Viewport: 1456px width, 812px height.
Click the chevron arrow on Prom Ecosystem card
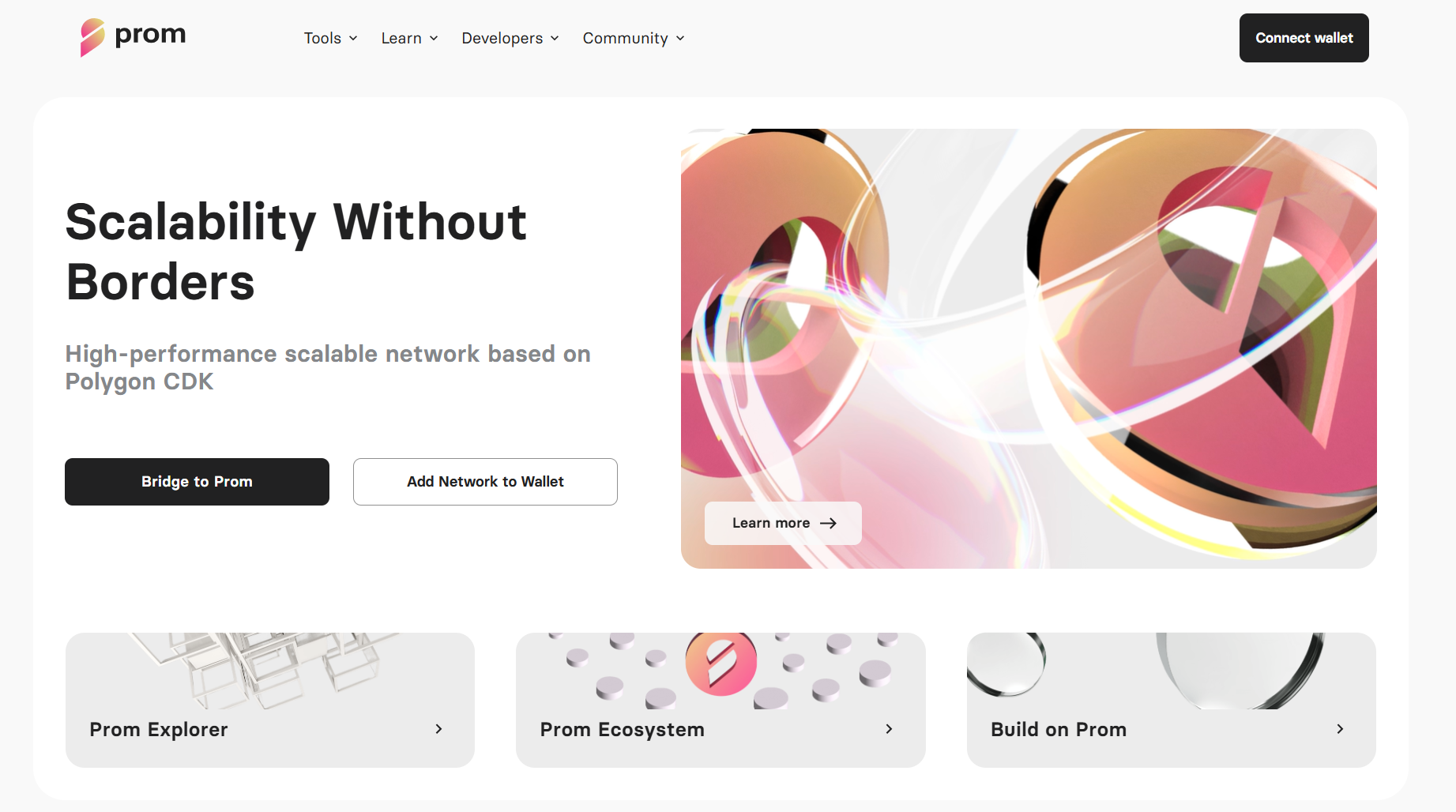click(x=889, y=729)
